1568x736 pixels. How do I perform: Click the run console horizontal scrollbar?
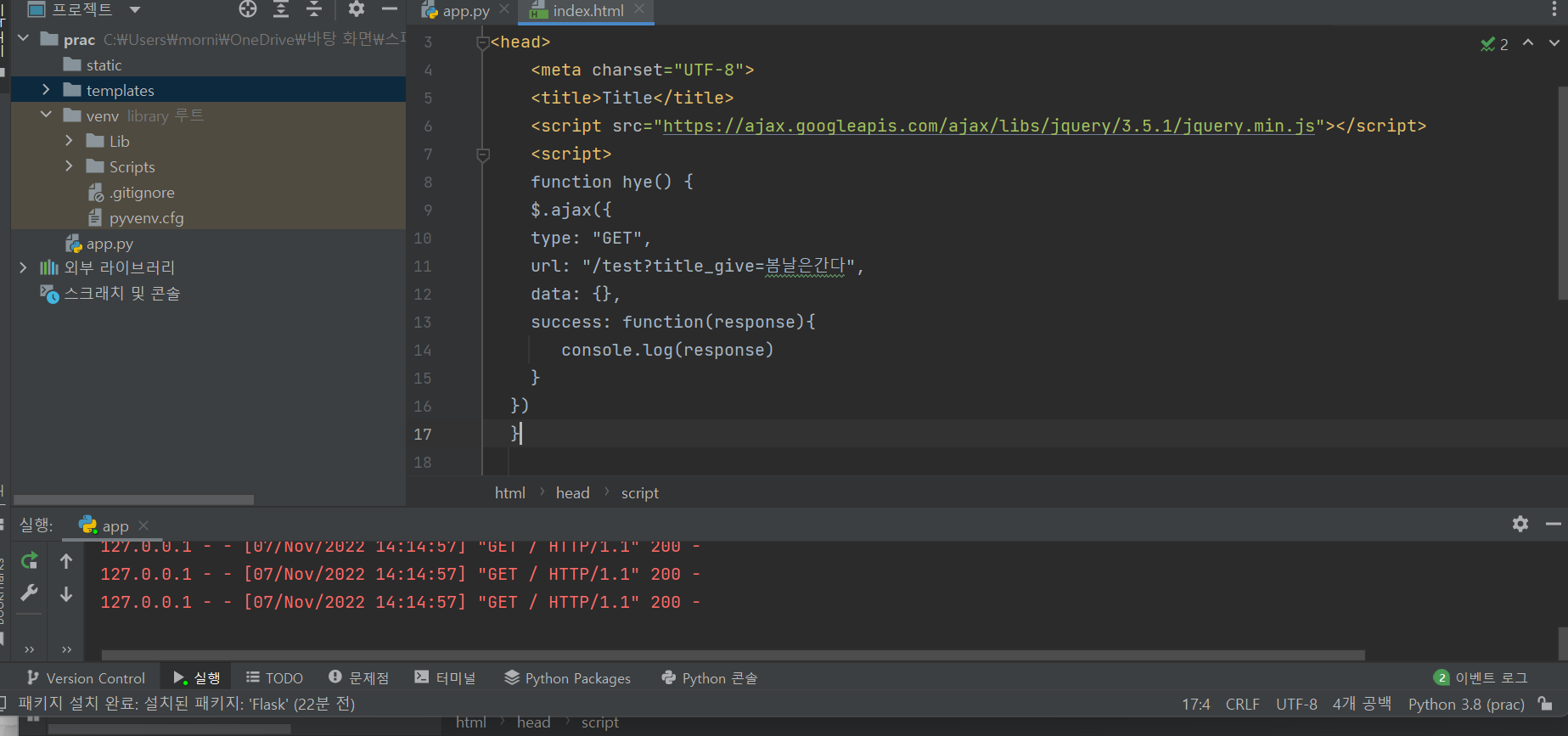pos(733,655)
